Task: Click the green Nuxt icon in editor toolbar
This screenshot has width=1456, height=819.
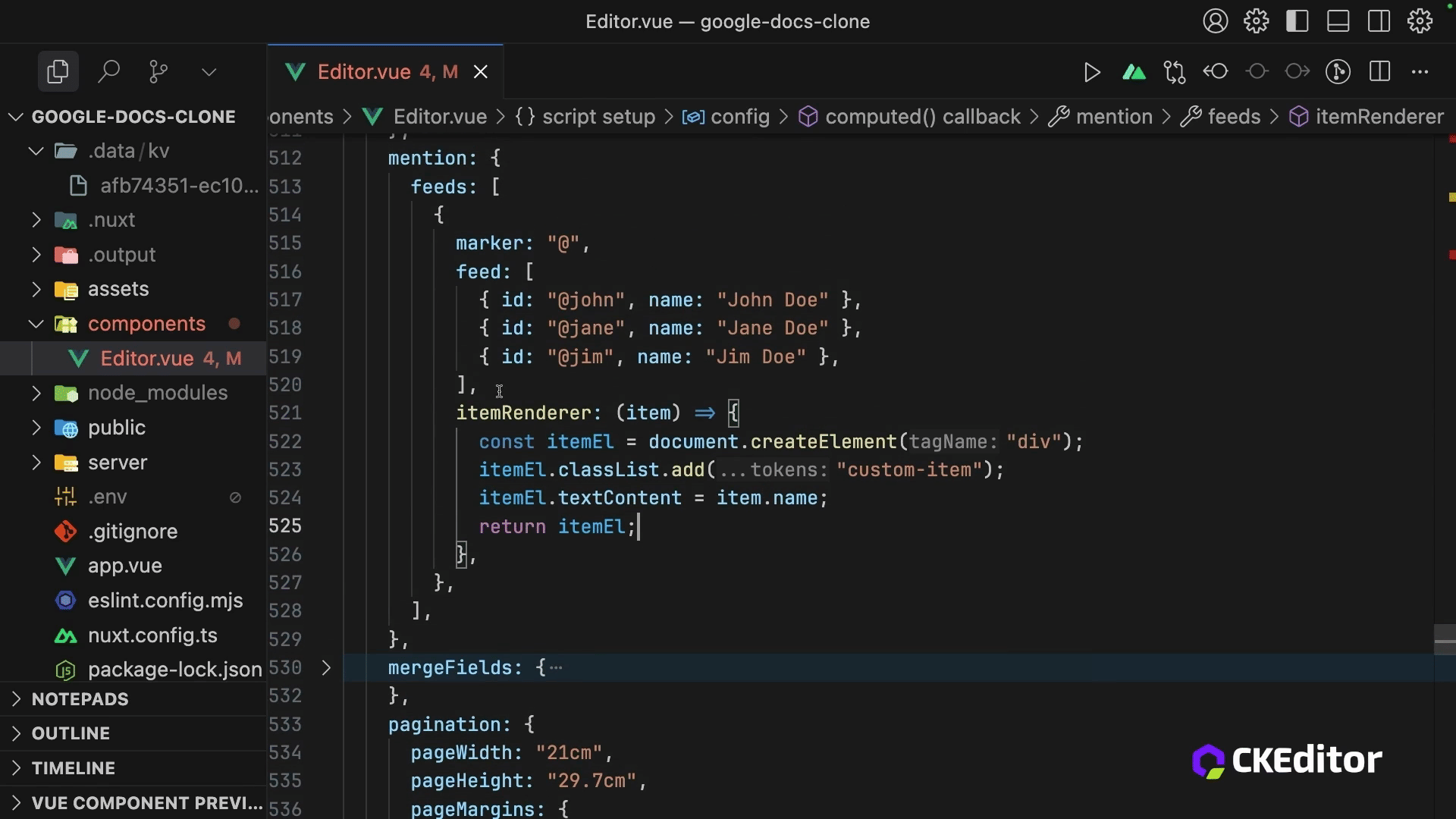Action: click(1134, 72)
